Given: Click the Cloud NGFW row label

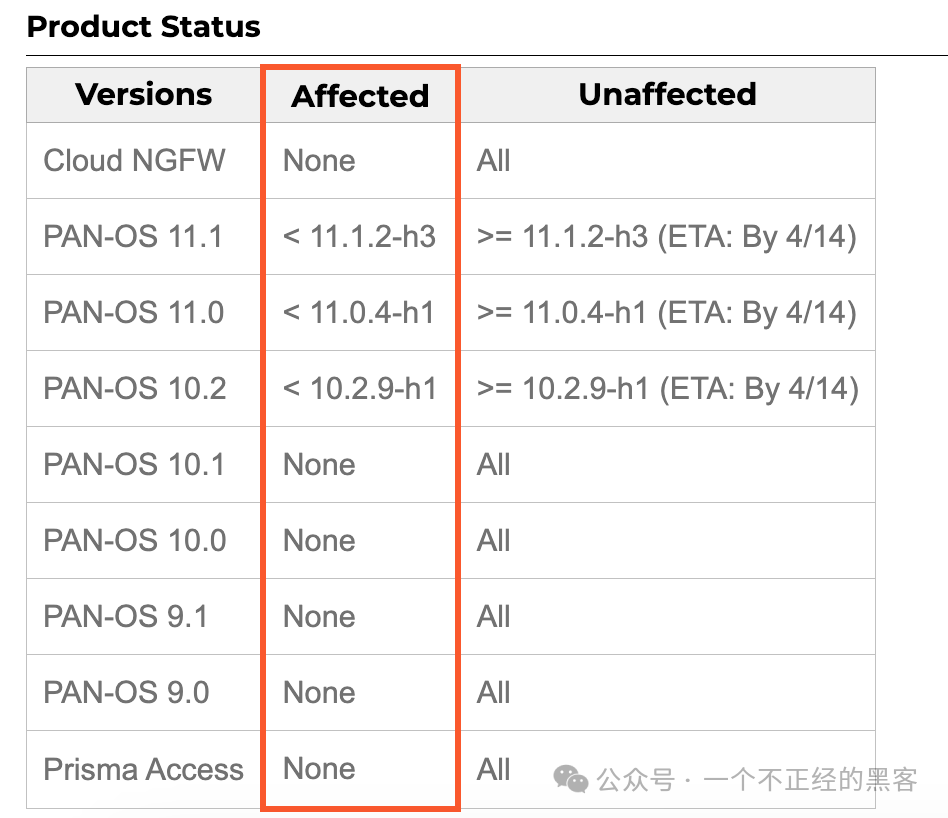Looking at the screenshot, I should (134, 161).
